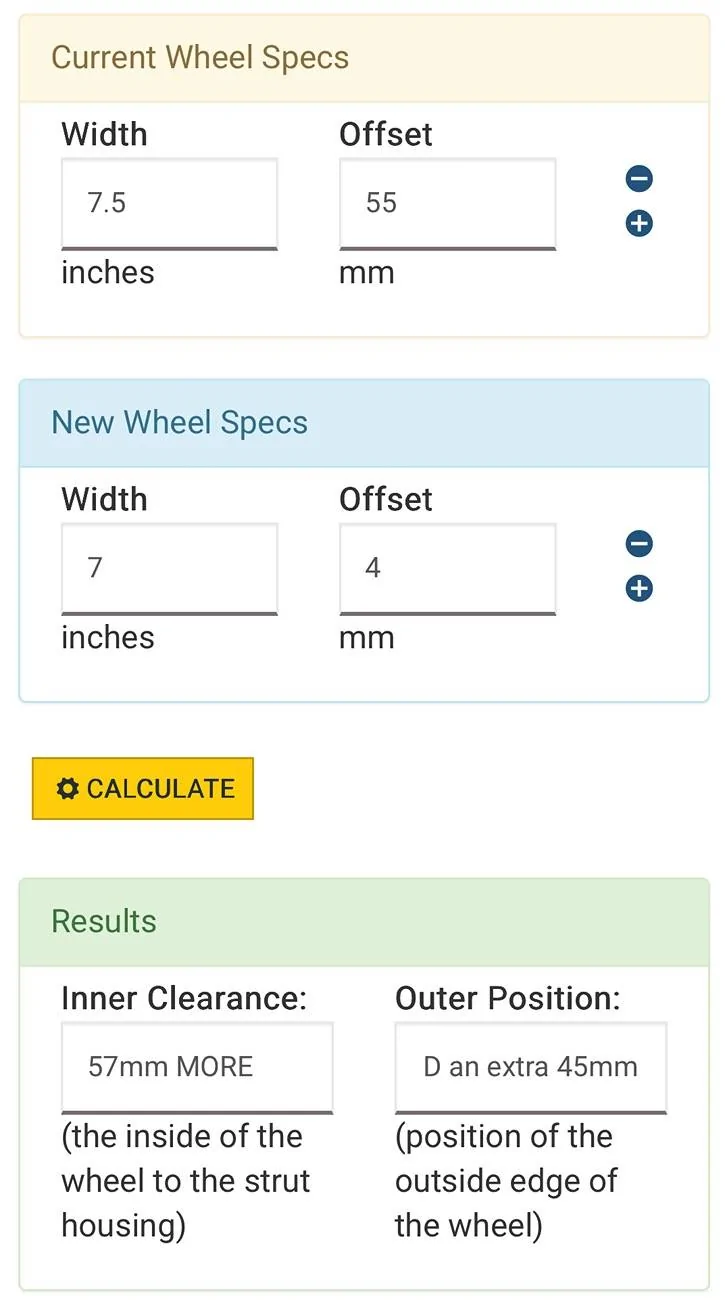Click the Current Wheel Specs header
Screen dimensions: 725x1300
(199, 57)
